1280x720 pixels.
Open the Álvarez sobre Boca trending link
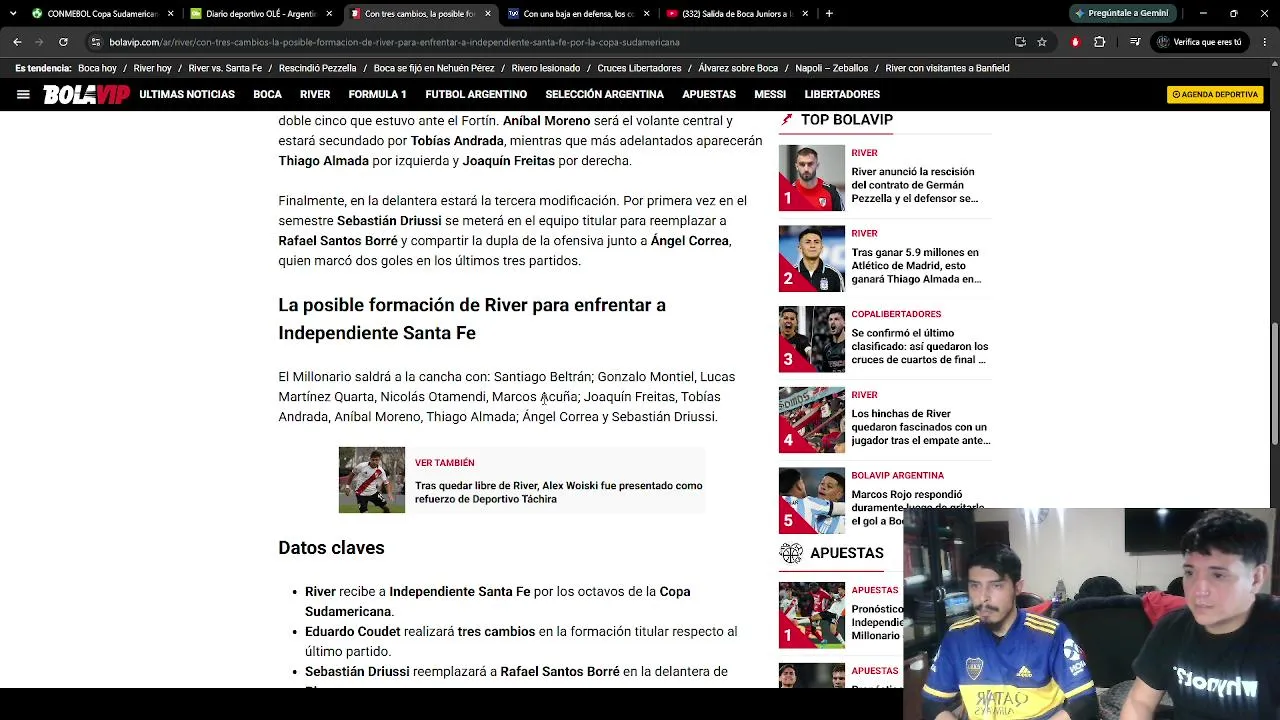point(738,68)
